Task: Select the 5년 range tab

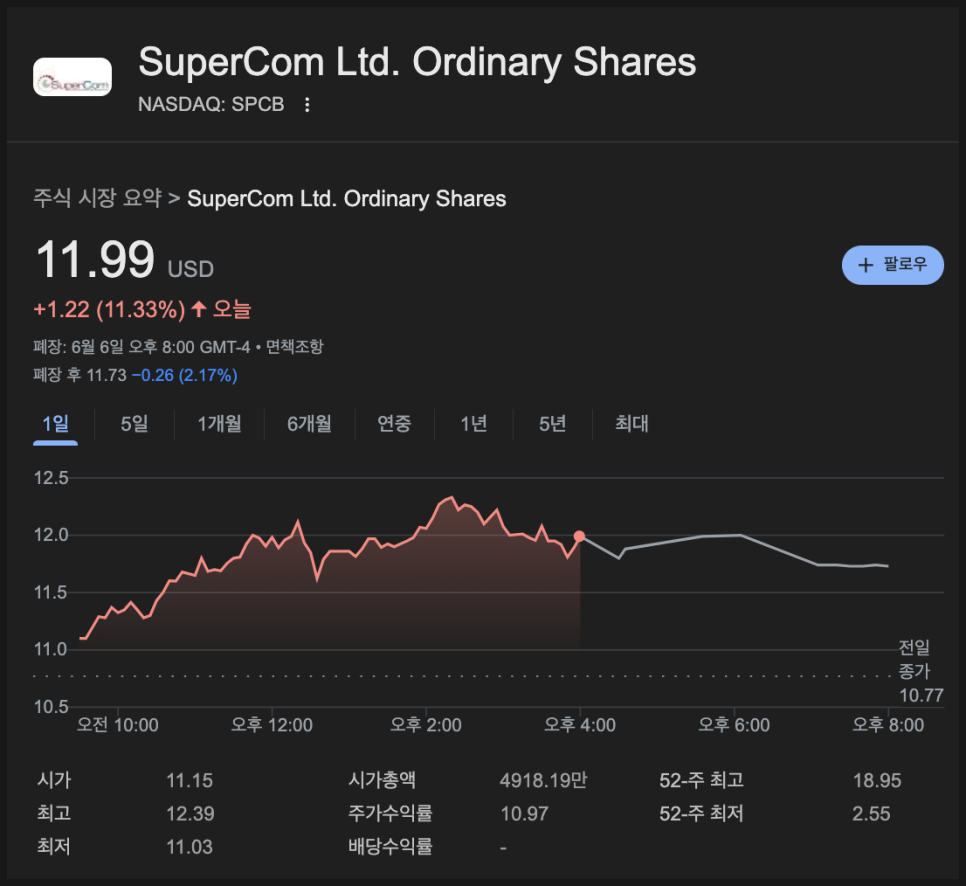Action: tap(552, 424)
